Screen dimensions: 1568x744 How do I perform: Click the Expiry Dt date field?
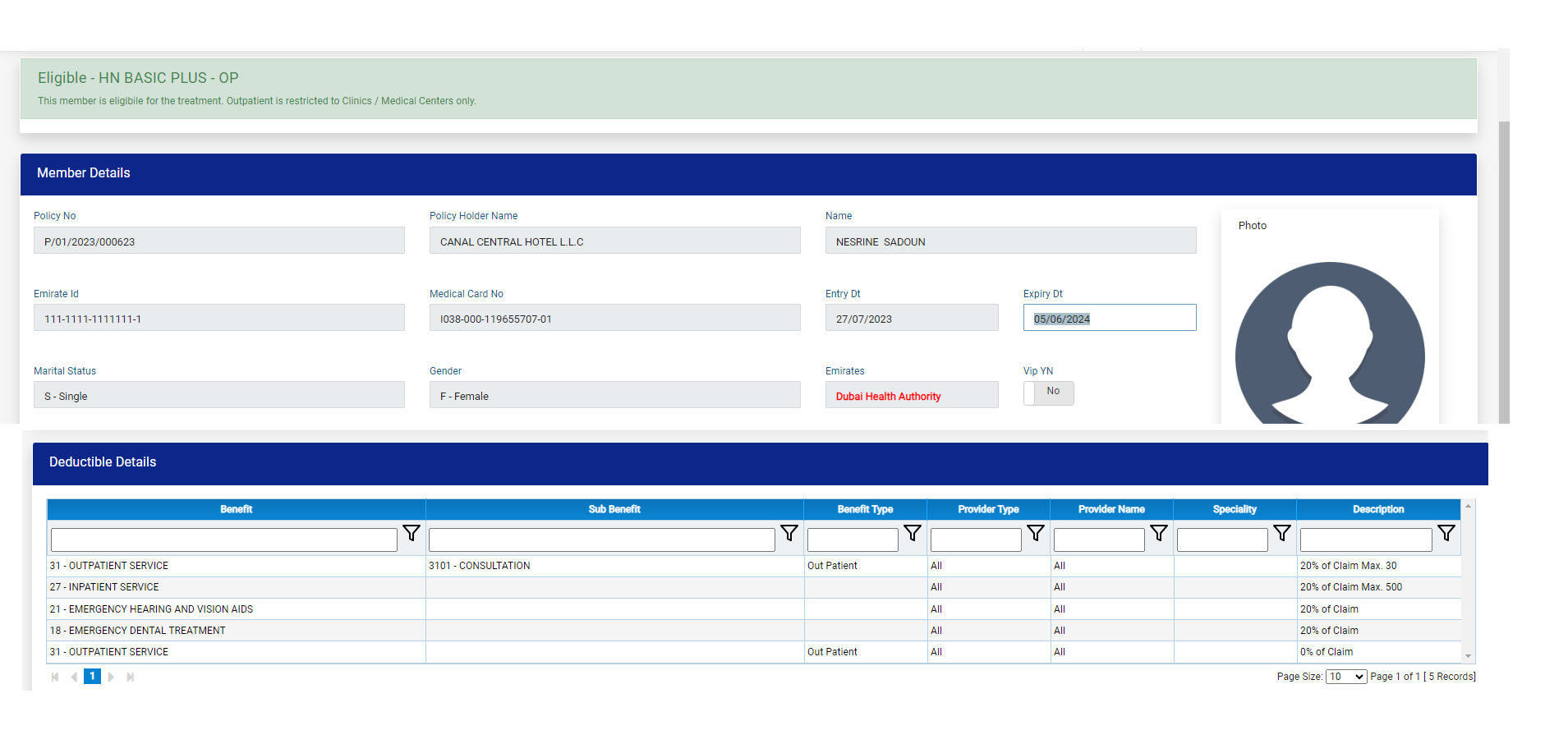1109,319
